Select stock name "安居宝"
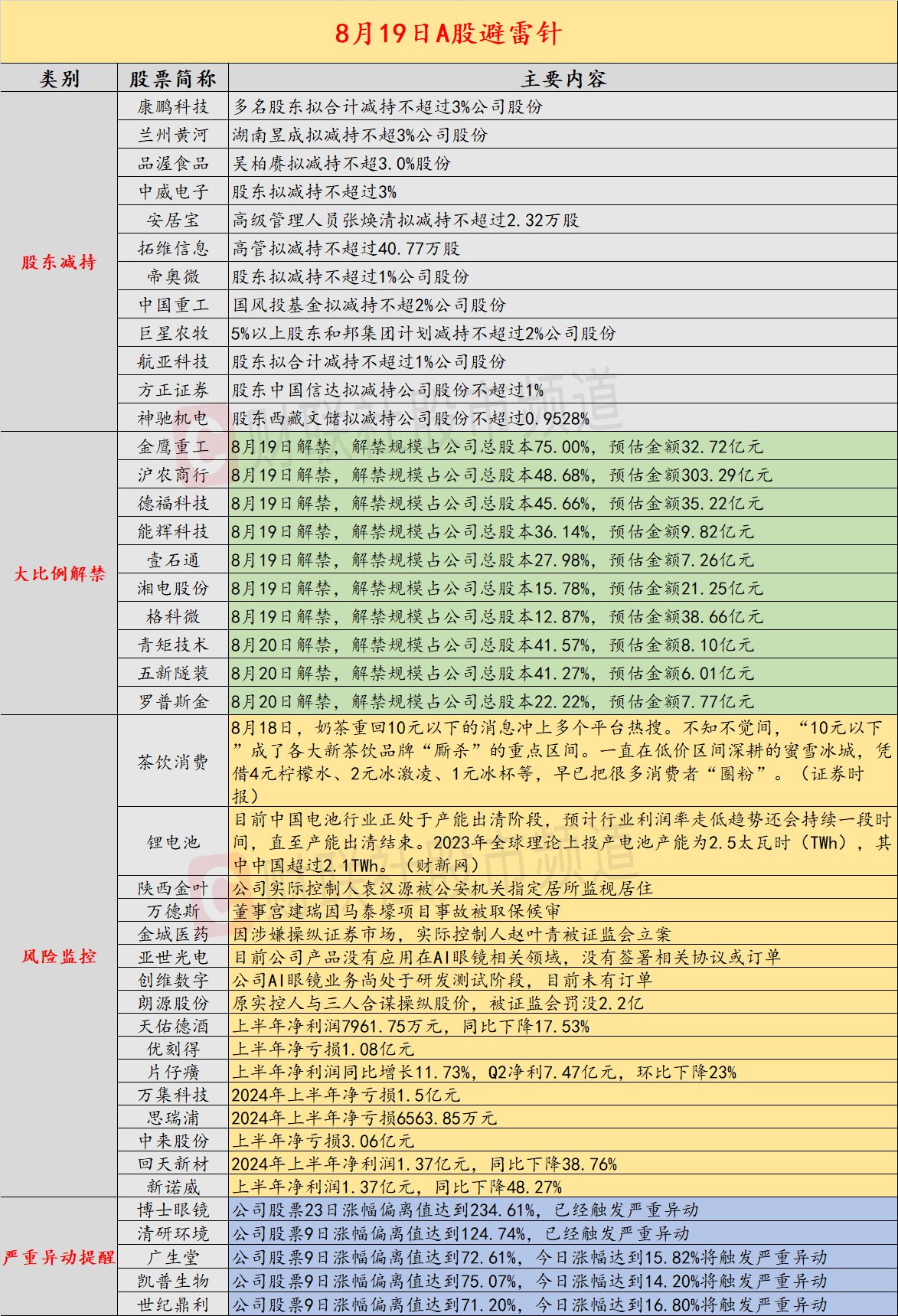This screenshot has width=898, height=1316. coord(173,220)
